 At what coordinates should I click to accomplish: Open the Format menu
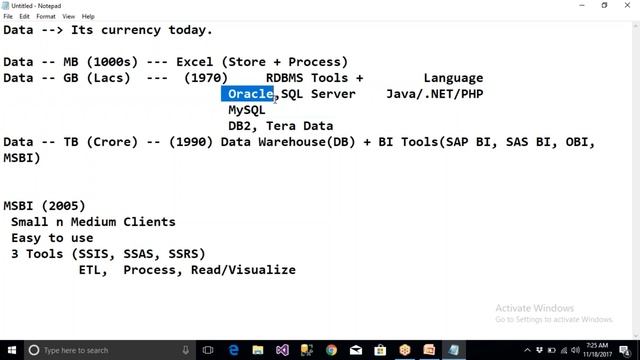46,16
